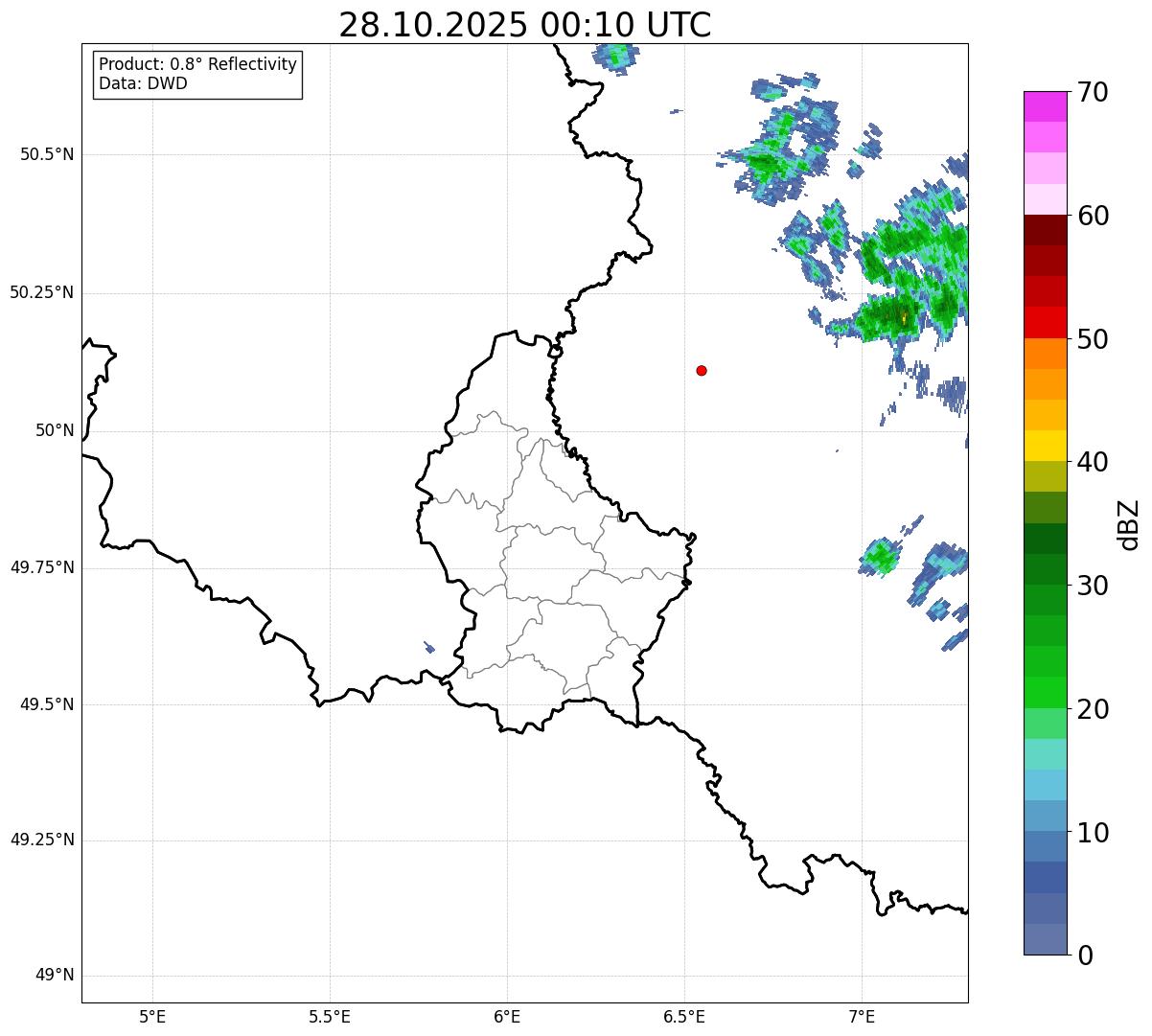Click the colorbar tick label 0
This screenshot has width=1152, height=1036.
[1084, 955]
